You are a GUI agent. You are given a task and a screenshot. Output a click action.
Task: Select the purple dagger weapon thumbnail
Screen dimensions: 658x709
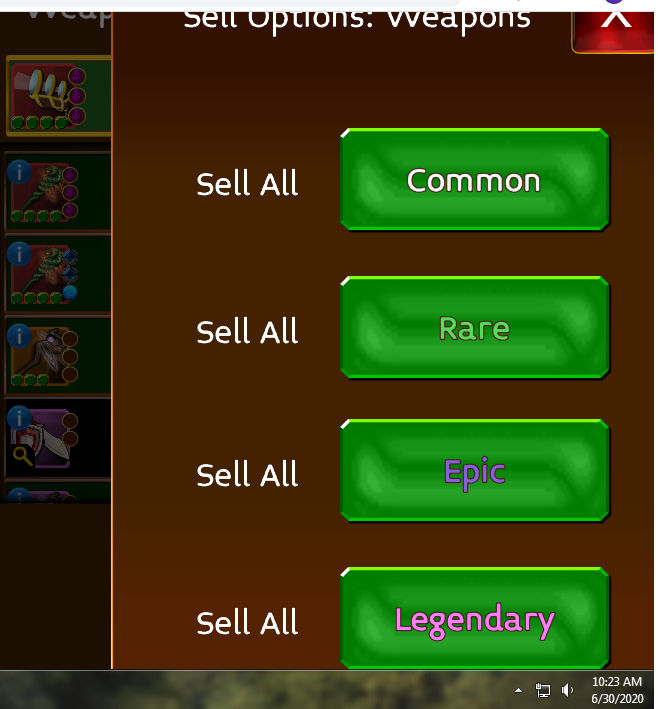59,438
